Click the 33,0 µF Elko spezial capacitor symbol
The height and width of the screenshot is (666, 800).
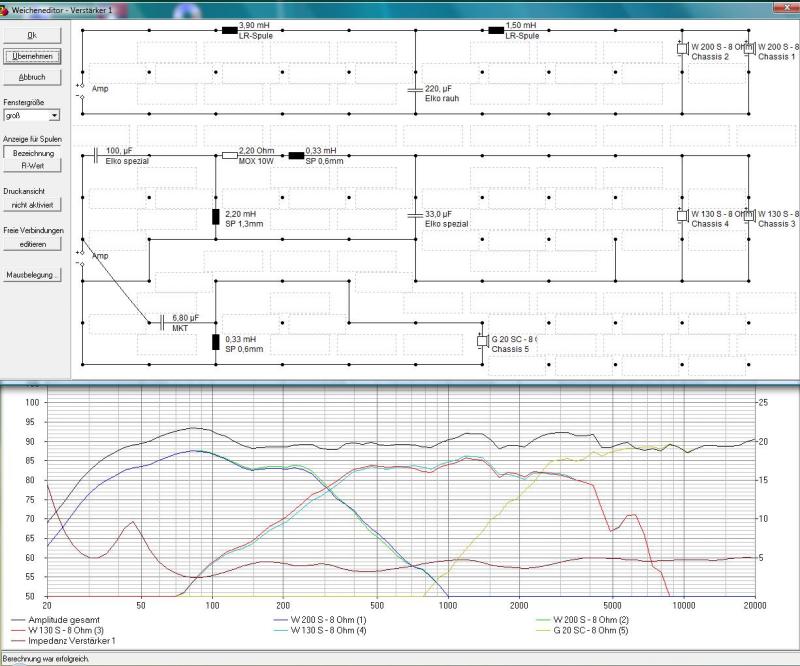point(415,216)
